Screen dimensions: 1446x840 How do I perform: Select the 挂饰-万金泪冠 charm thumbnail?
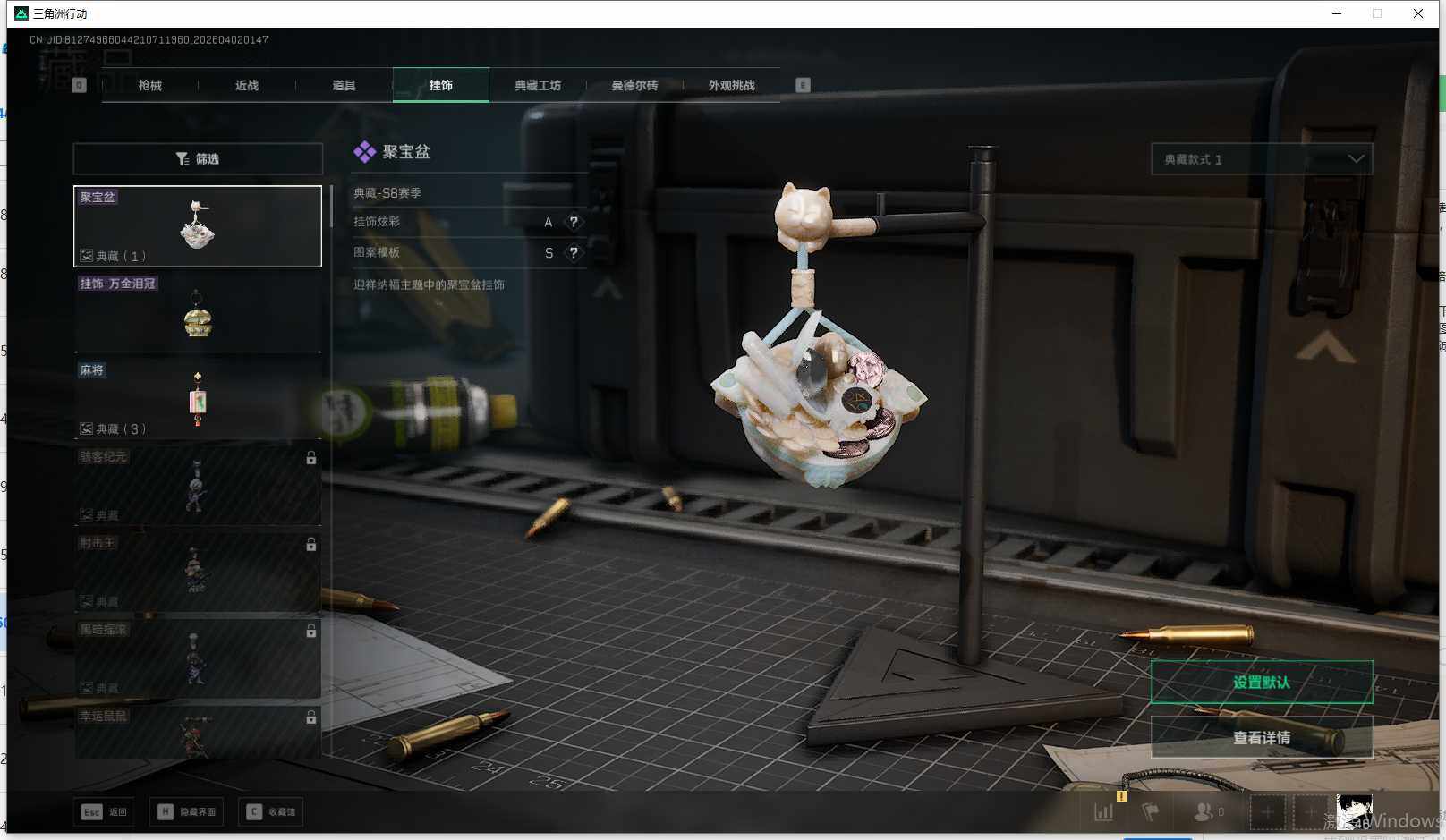point(198,313)
